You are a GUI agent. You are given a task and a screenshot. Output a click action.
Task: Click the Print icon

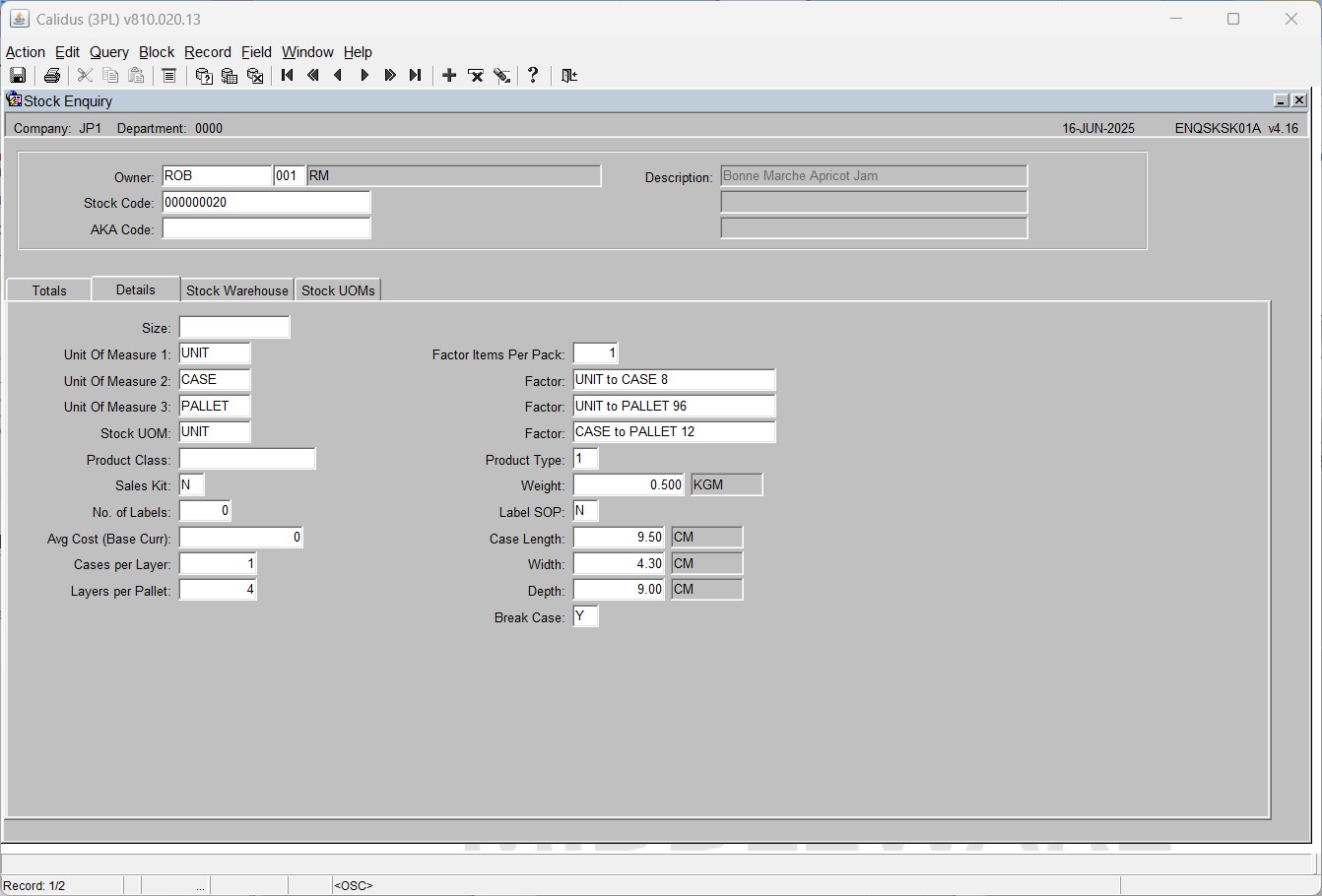(x=52, y=76)
